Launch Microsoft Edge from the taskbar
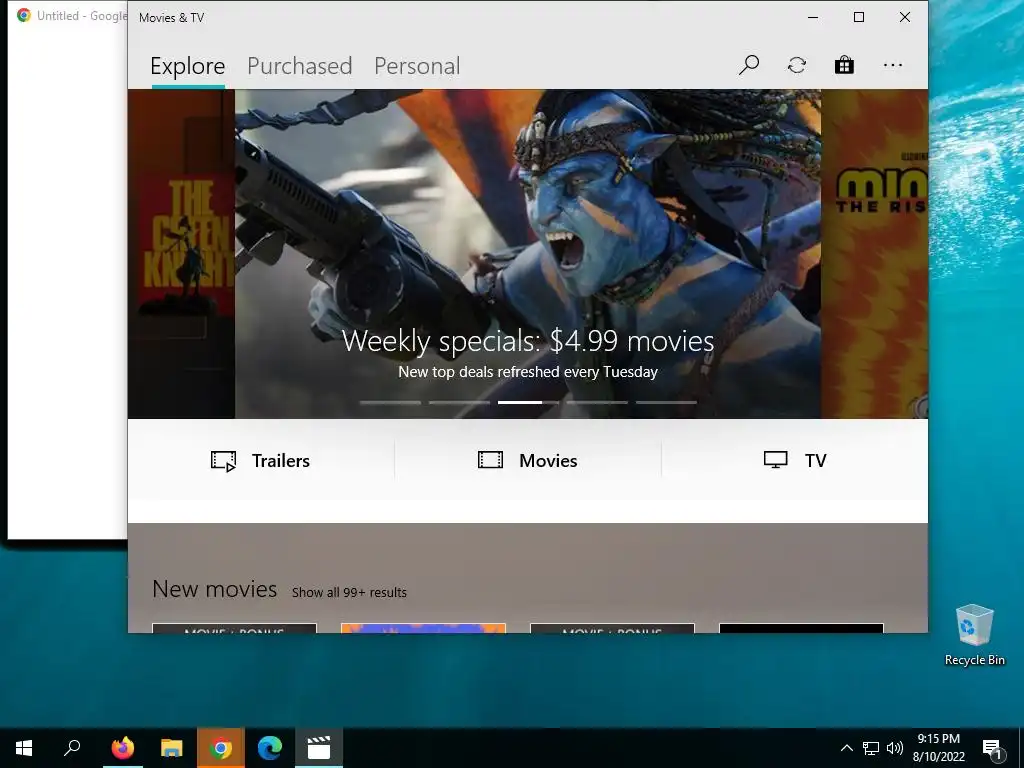Viewport: 1024px width, 768px height. tap(270, 748)
